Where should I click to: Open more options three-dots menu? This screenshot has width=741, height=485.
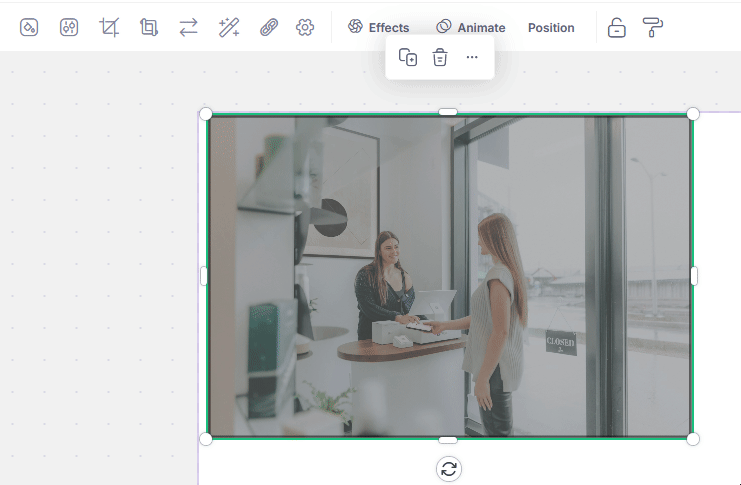click(x=472, y=57)
